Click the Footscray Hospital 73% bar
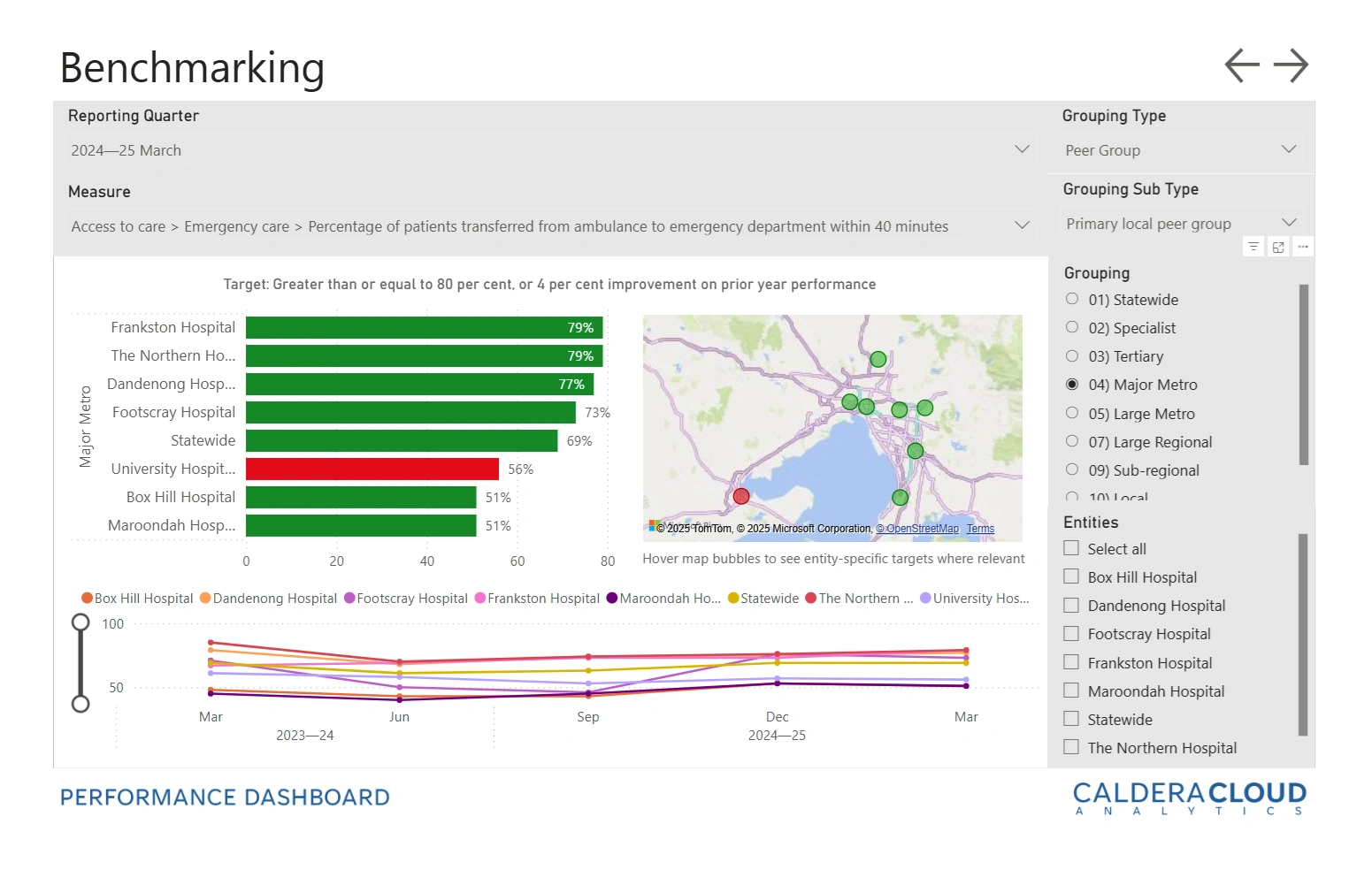Image resolution: width=1372 pixels, height=870 pixels. (x=411, y=412)
